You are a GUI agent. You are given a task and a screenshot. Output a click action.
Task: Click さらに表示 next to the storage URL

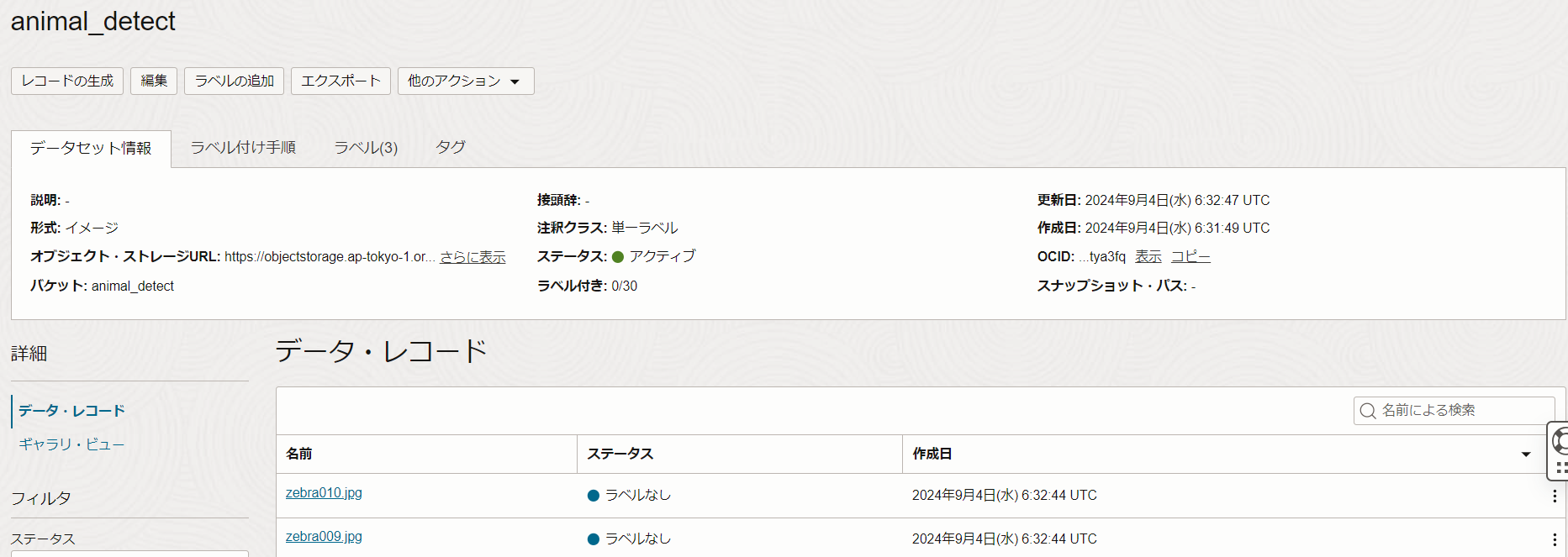[x=473, y=257]
